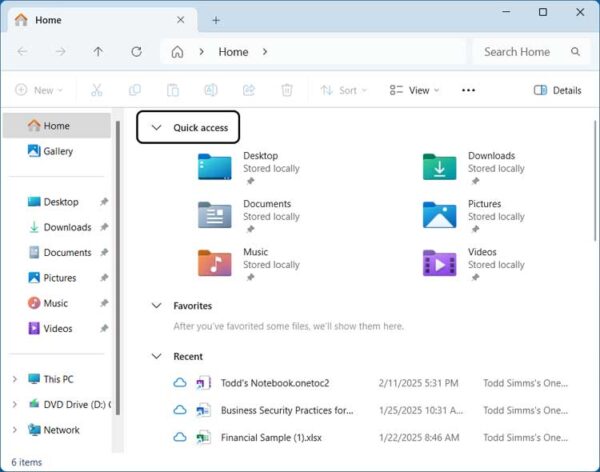Open the Music folder icon in Quick access
The height and width of the screenshot is (472, 600).
coord(215,264)
